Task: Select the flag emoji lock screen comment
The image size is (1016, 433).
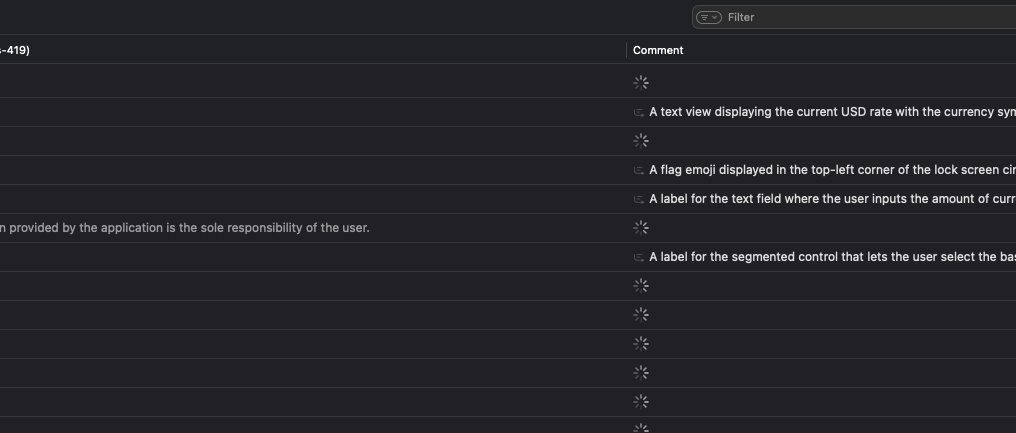Action: tap(832, 170)
